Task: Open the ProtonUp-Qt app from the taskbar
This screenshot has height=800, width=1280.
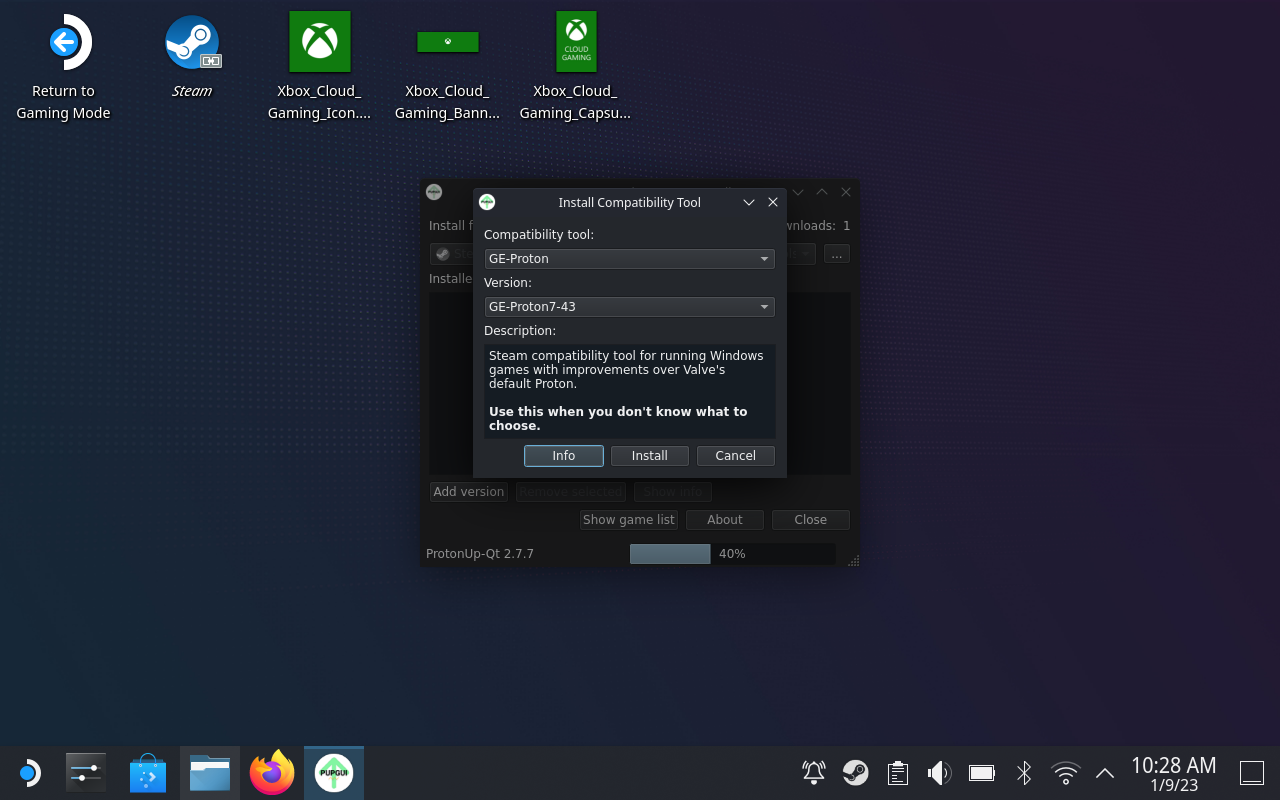Action: click(x=333, y=772)
